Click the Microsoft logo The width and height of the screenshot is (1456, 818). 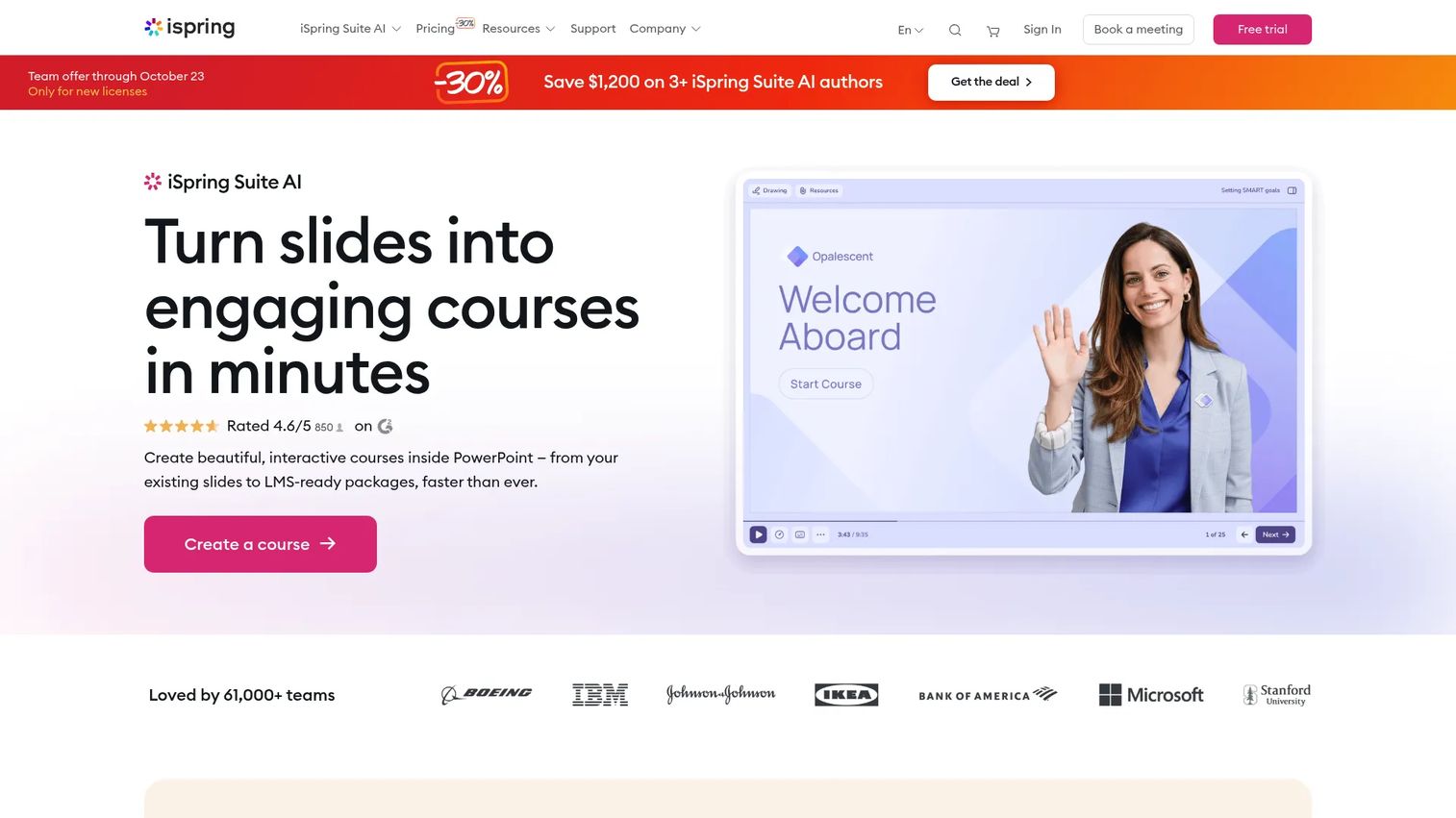[x=1151, y=695]
